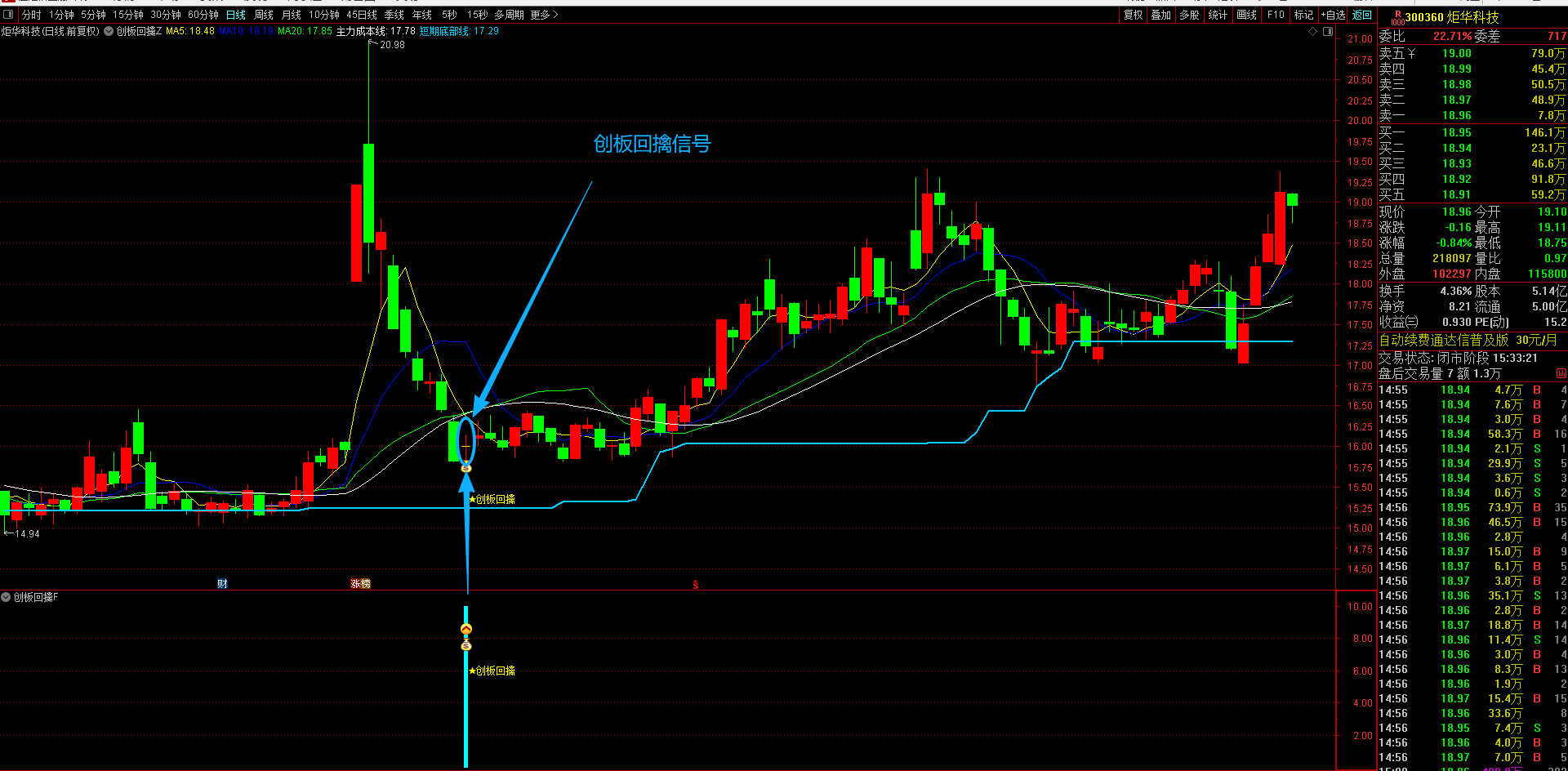Click the 买五 price 18.91
Screen dimensions: 1568x771
click(x=1457, y=194)
